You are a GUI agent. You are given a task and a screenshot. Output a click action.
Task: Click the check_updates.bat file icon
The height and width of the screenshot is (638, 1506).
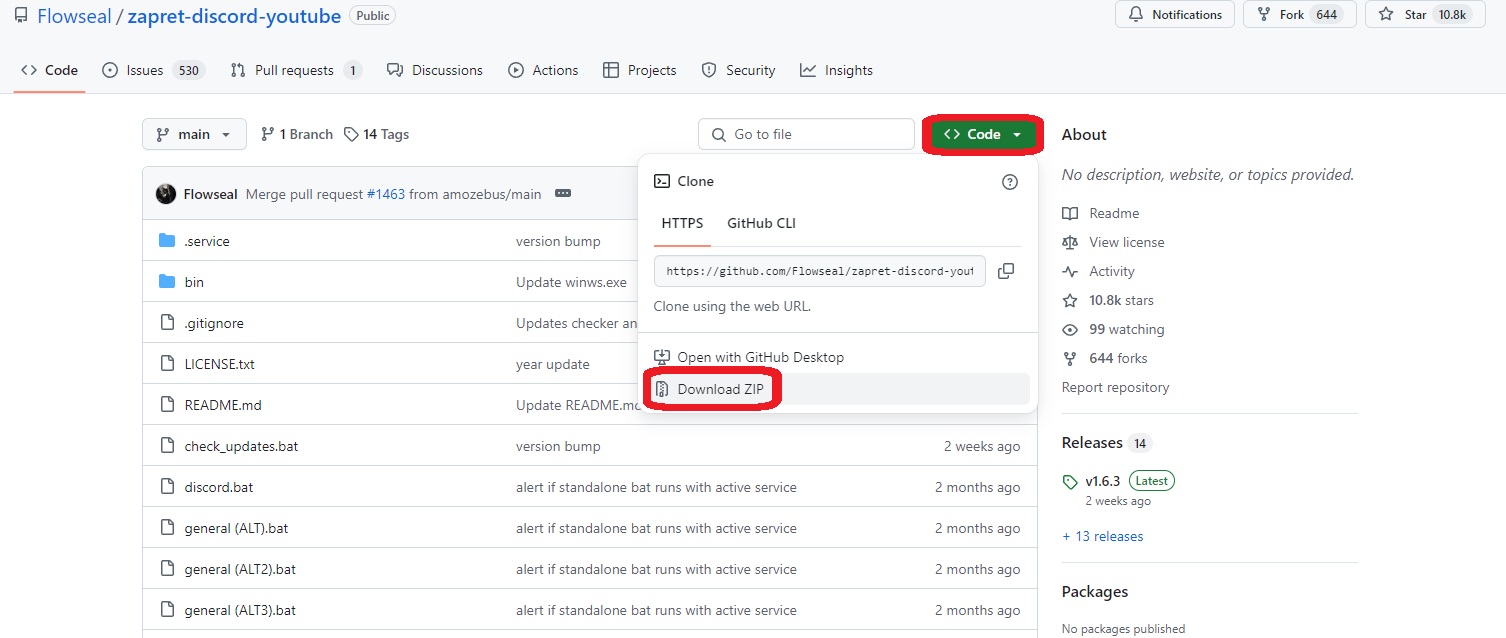(x=167, y=446)
